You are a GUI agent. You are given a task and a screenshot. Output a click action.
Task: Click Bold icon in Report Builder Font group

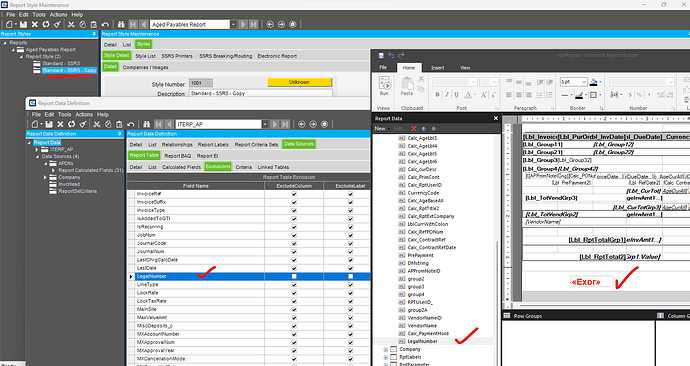pos(437,95)
